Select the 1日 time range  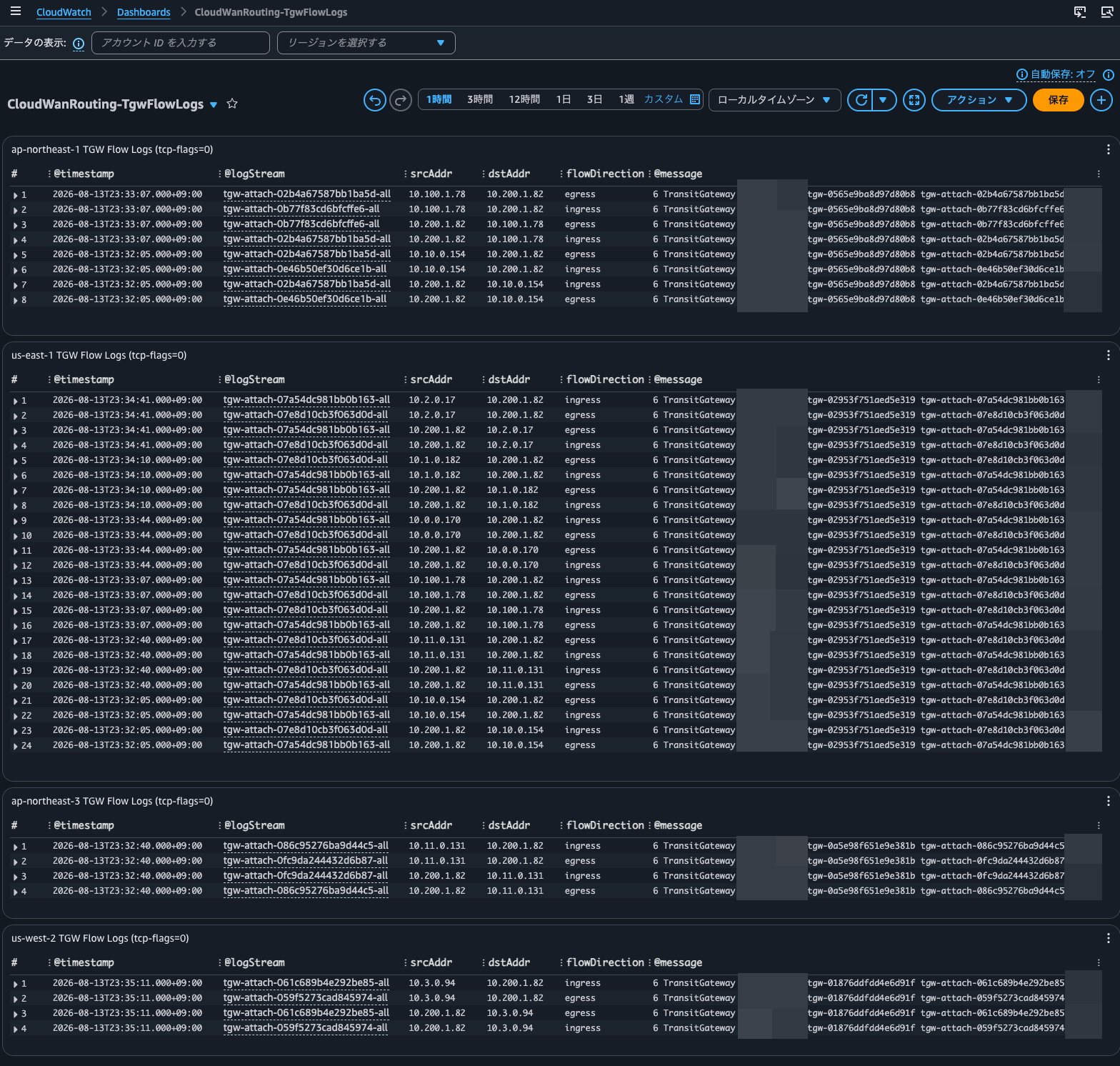564,99
